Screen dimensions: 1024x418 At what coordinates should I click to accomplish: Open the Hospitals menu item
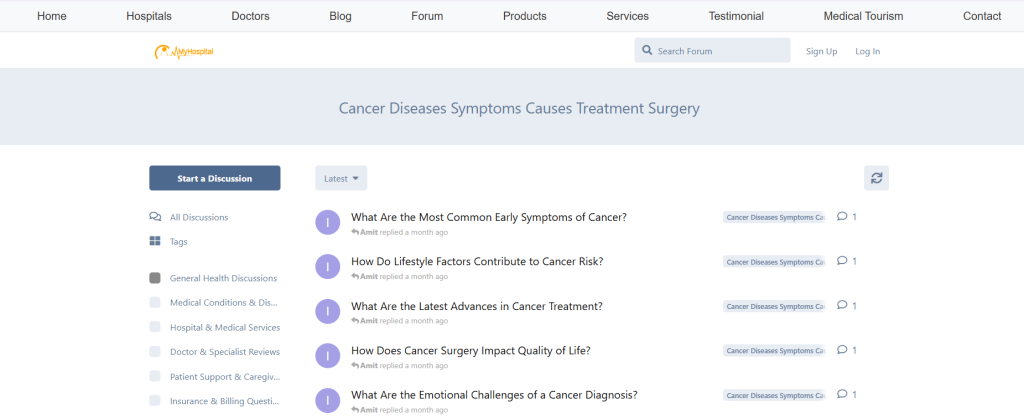149,16
